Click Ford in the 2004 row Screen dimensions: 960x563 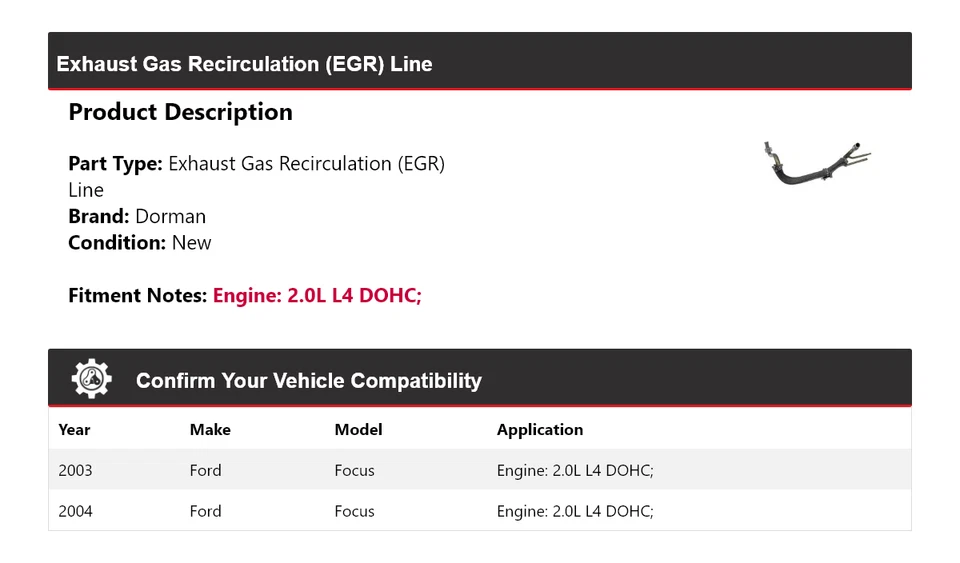[x=205, y=511]
